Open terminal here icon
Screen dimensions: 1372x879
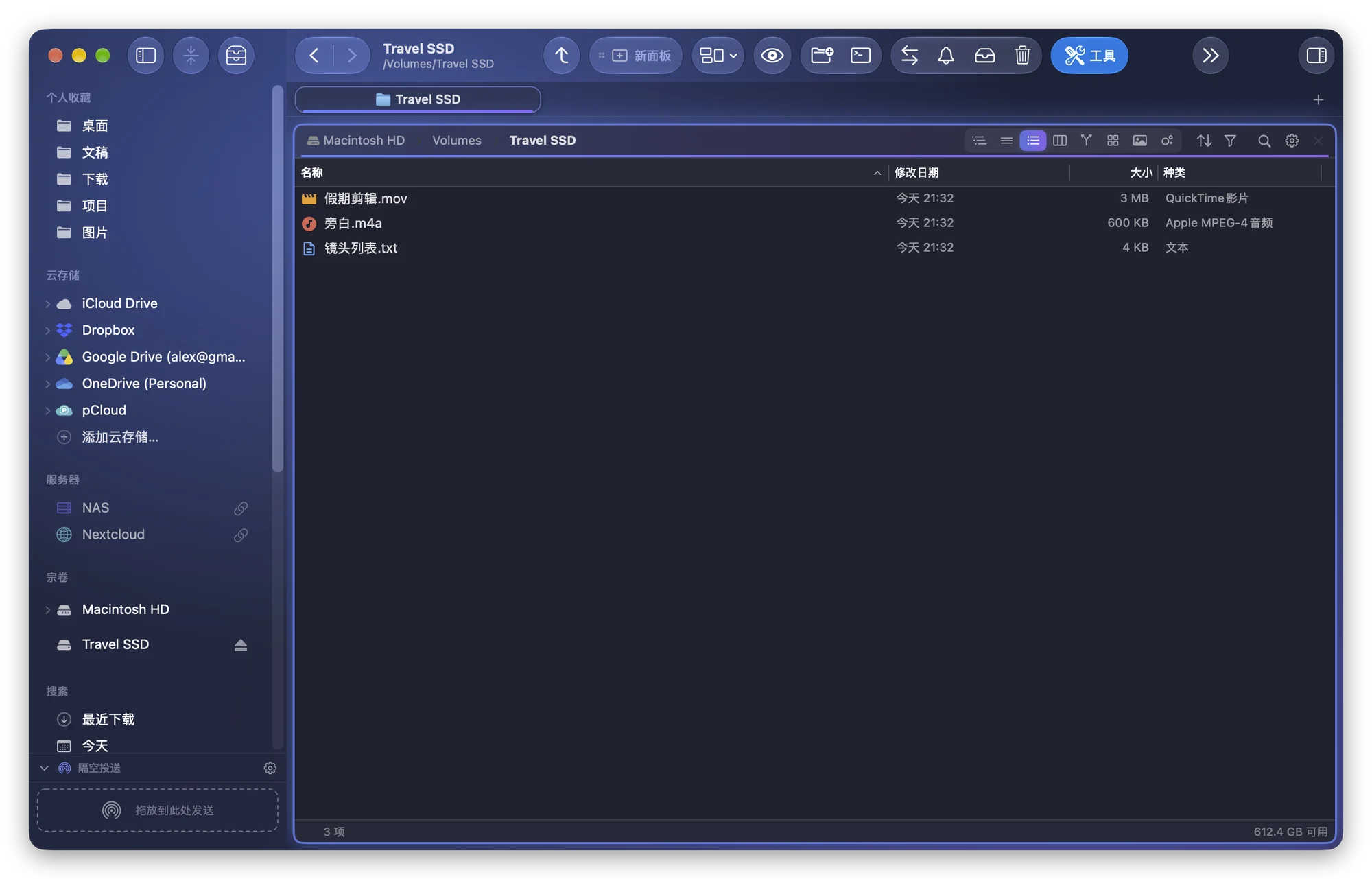tap(860, 56)
